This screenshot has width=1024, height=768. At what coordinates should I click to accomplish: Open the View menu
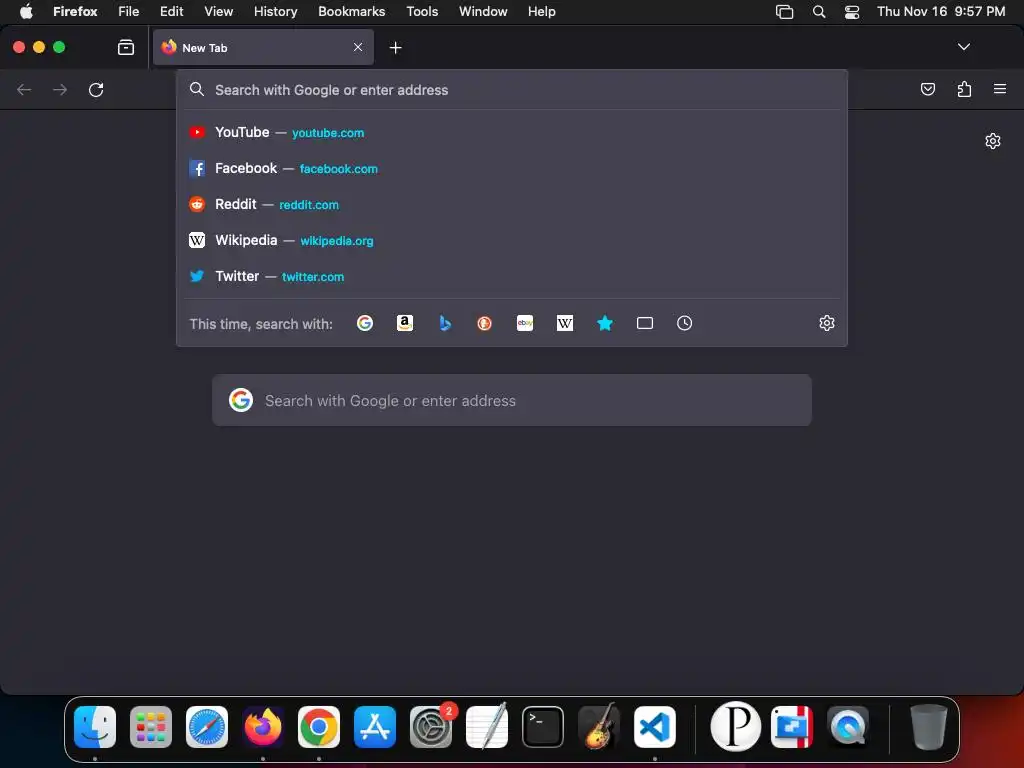tap(218, 11)
